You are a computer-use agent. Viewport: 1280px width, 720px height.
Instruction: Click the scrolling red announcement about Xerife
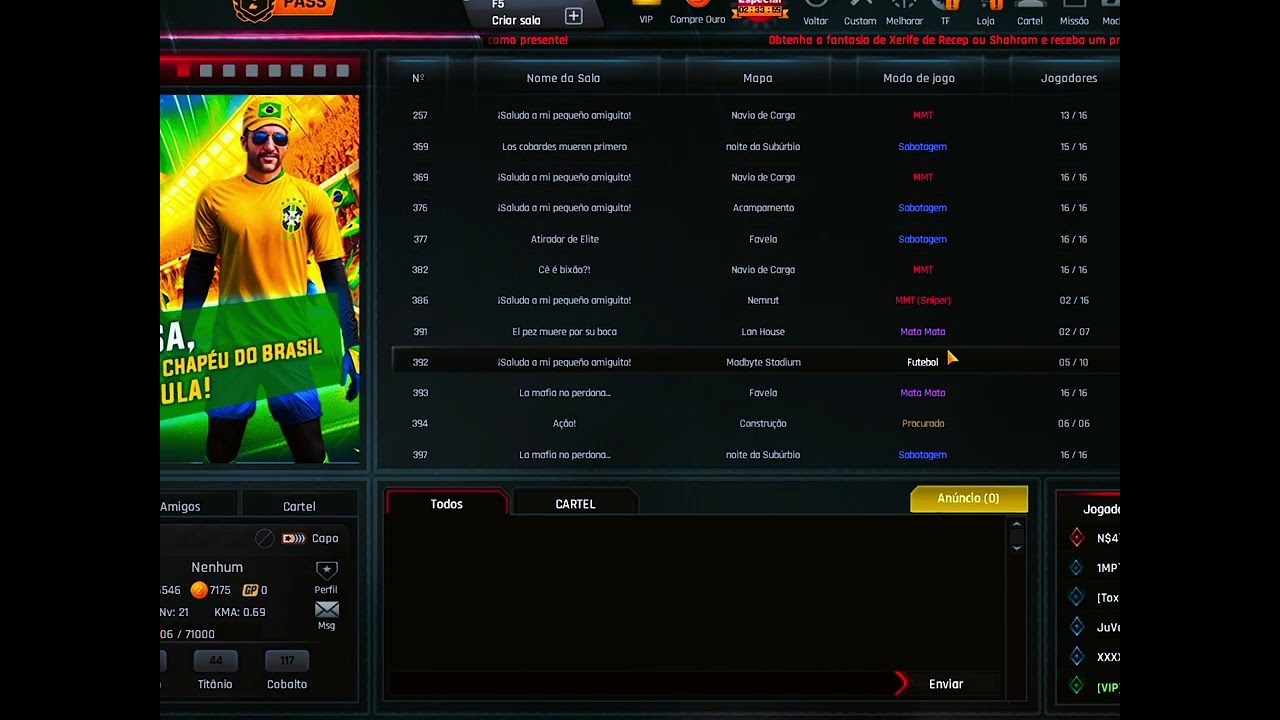[943, 40]
